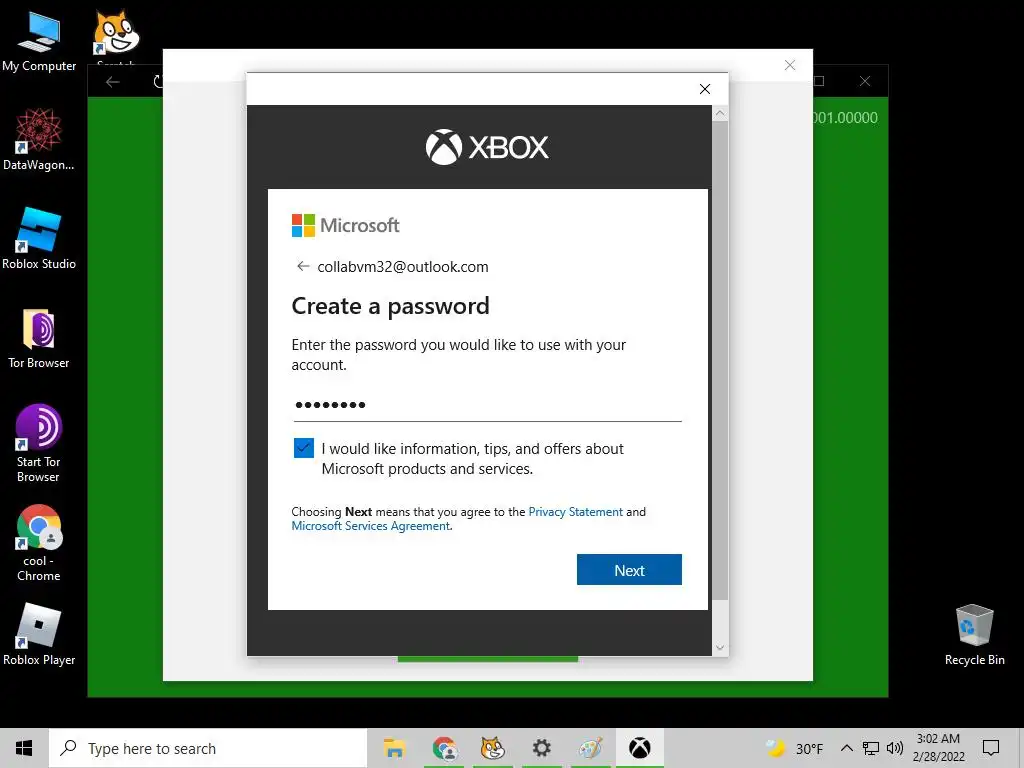The width and height of the screenshot is (1024, 768).
Task: Open the Windows Start menu
Action: [24, 748]
